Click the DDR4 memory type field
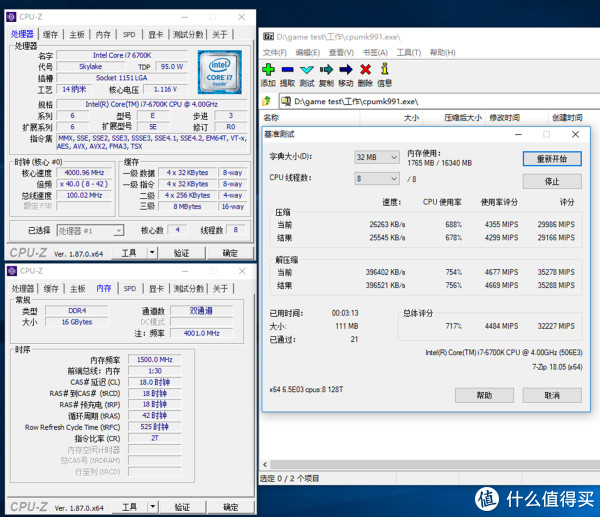Image resolution: width=600 pixels, height=517 pixels. click(x=77, y=310)
